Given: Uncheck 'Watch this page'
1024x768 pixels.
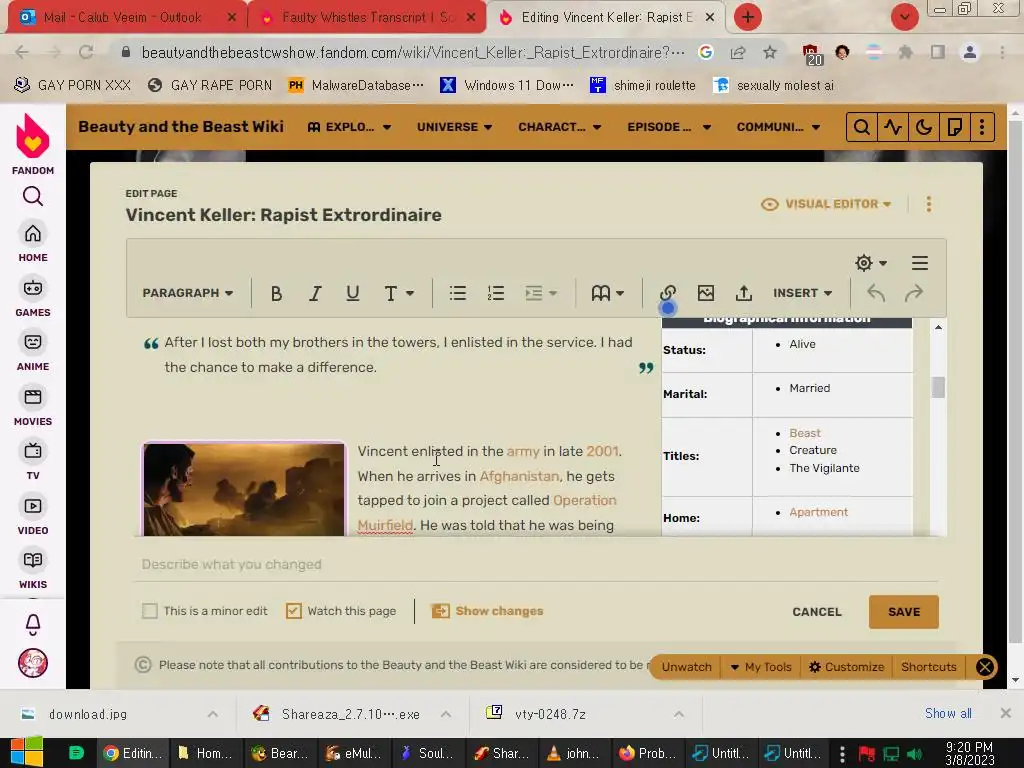Looking at the screenshot, I should 293,611.
